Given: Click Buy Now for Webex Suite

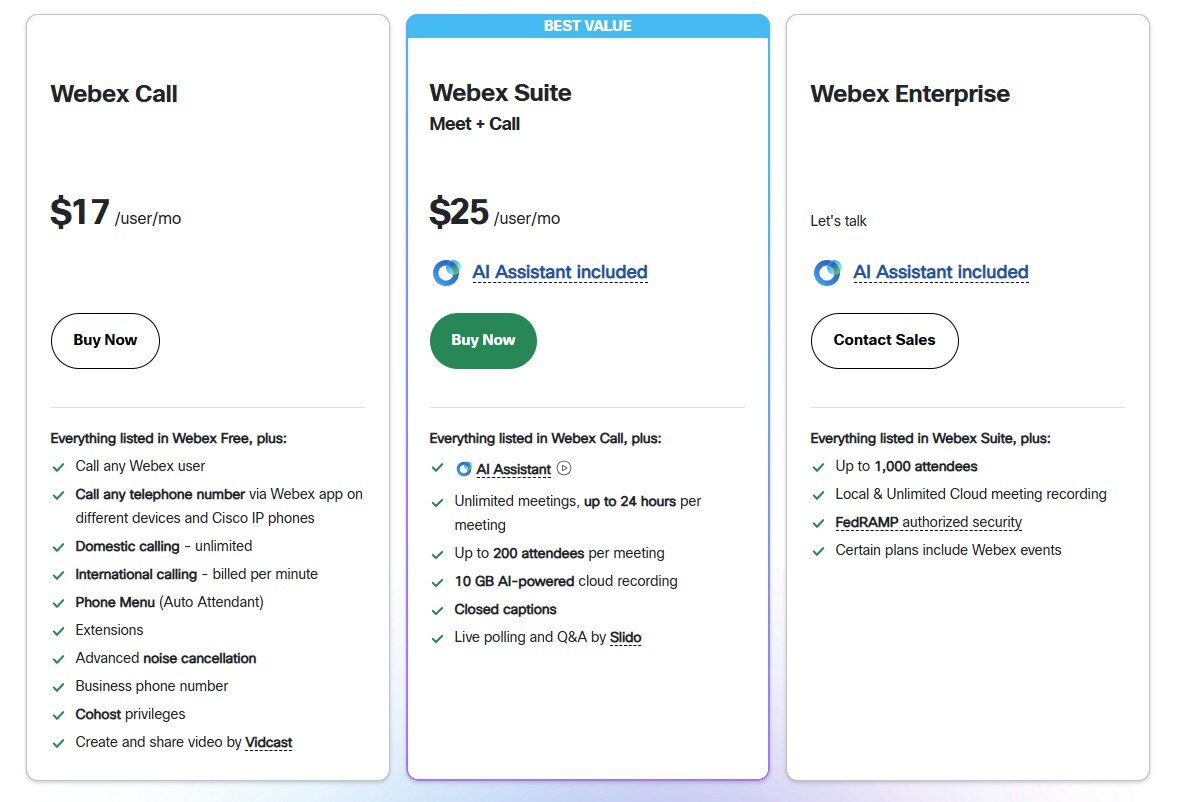Looking at the screenshot, I should [483, 340].
